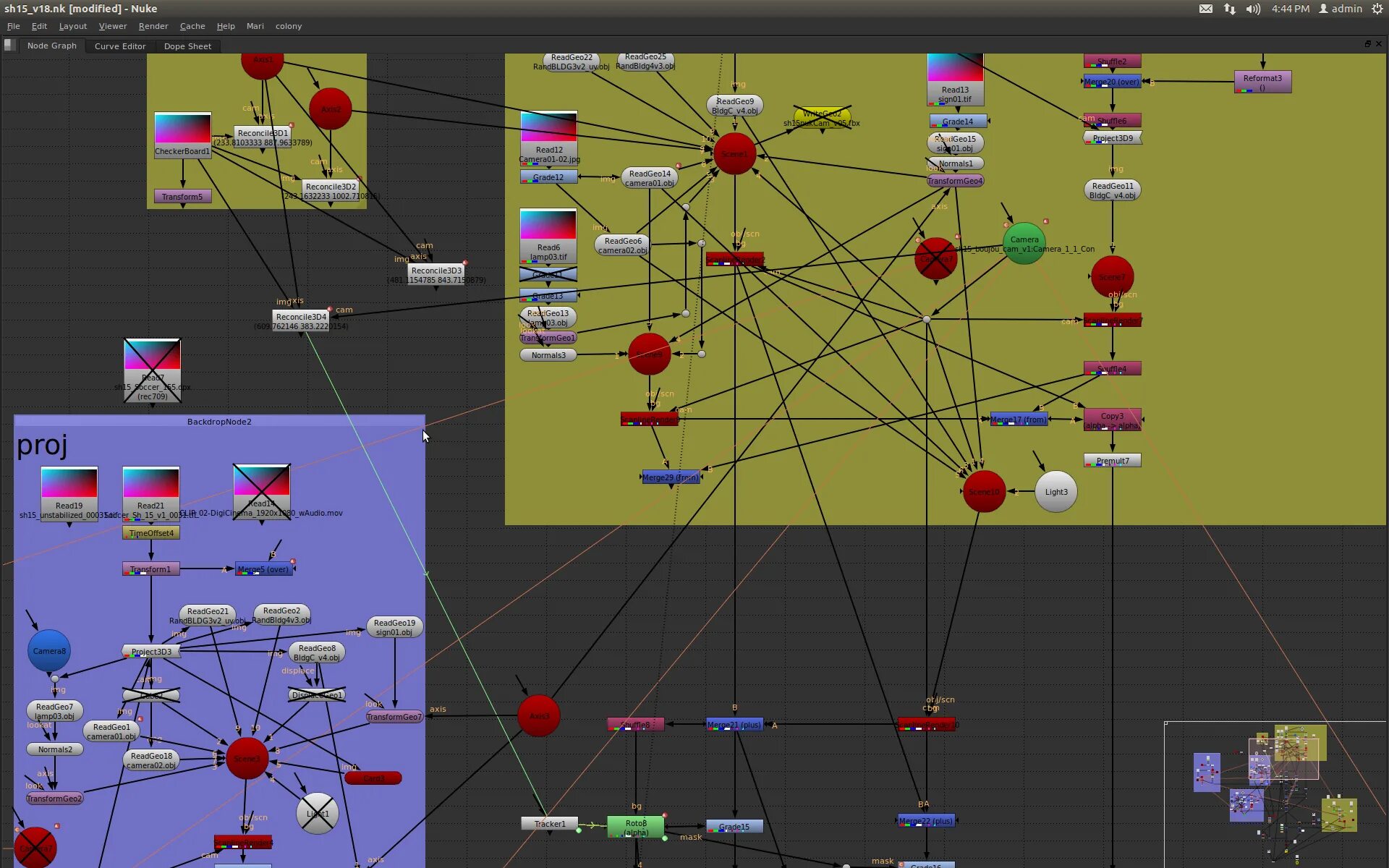This screenshot has width=1389, height=868.
Task: Select the Reconcile3D4 node
Action: pos(301,320)
